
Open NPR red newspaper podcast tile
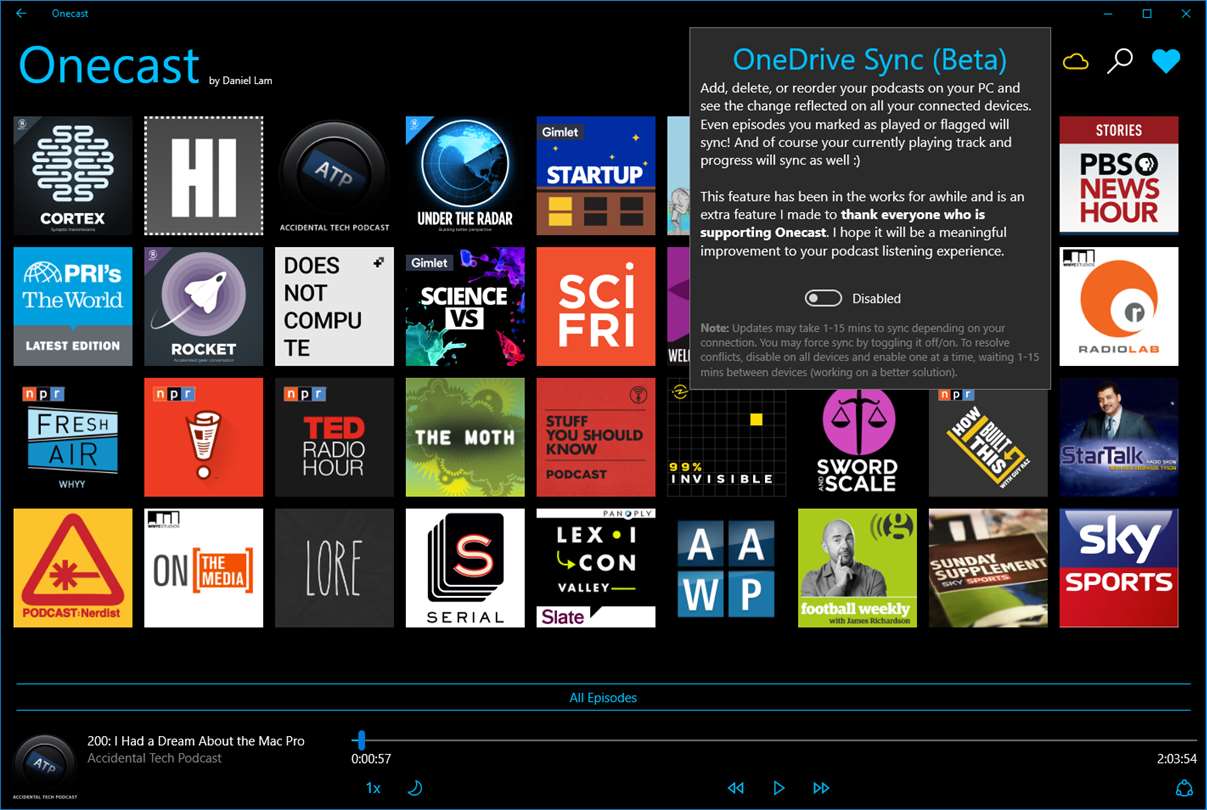tap(204, 437)
